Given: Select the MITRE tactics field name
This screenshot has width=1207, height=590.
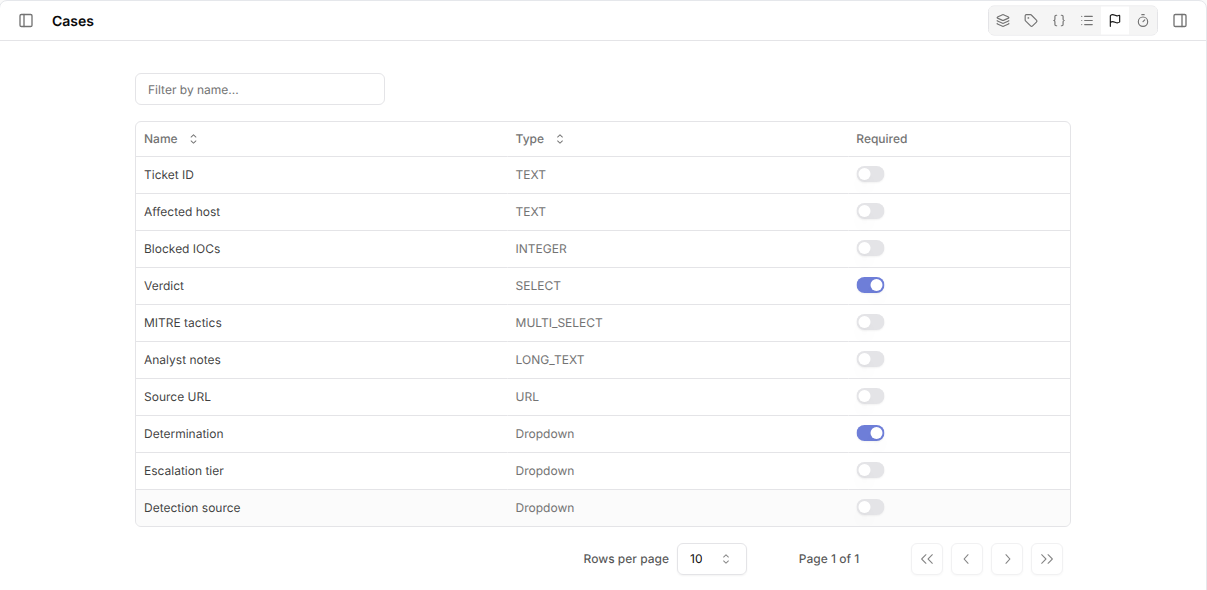Looking at the screenshot, I should (183, 323).
